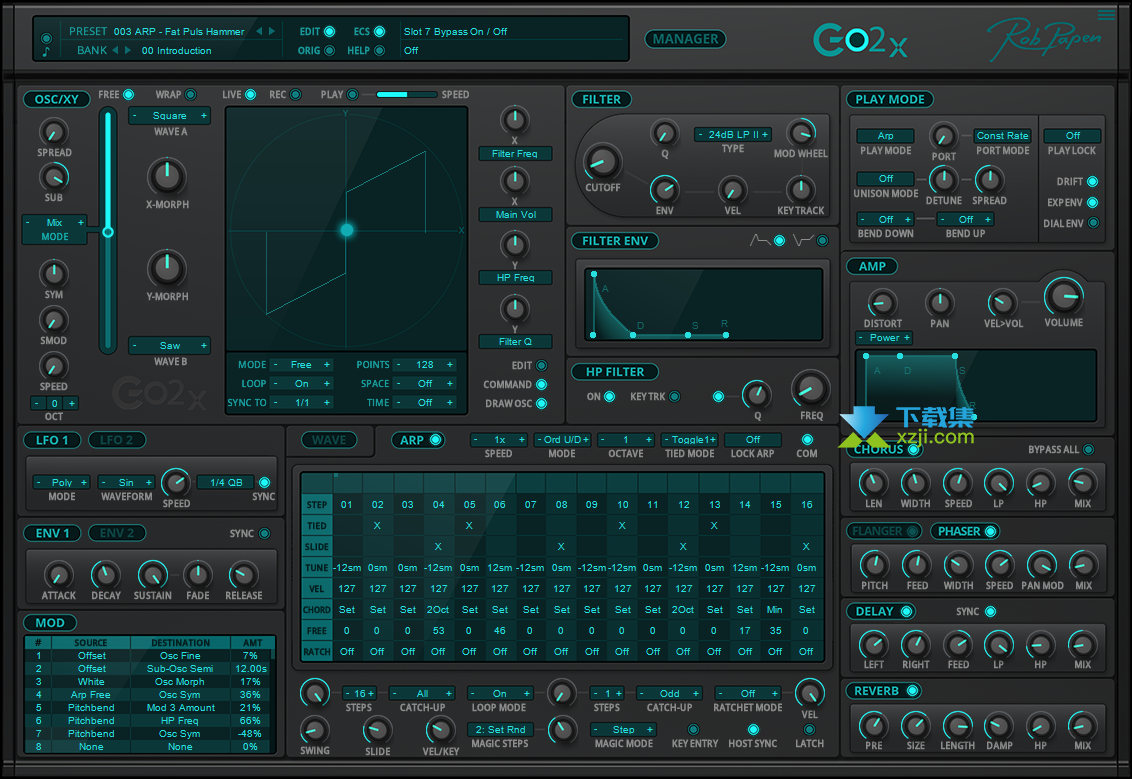The width and height of the screenshot is (1132, 779).
Task: Click the ENV 1 RELEASE knob
Action: click(243, 575)
